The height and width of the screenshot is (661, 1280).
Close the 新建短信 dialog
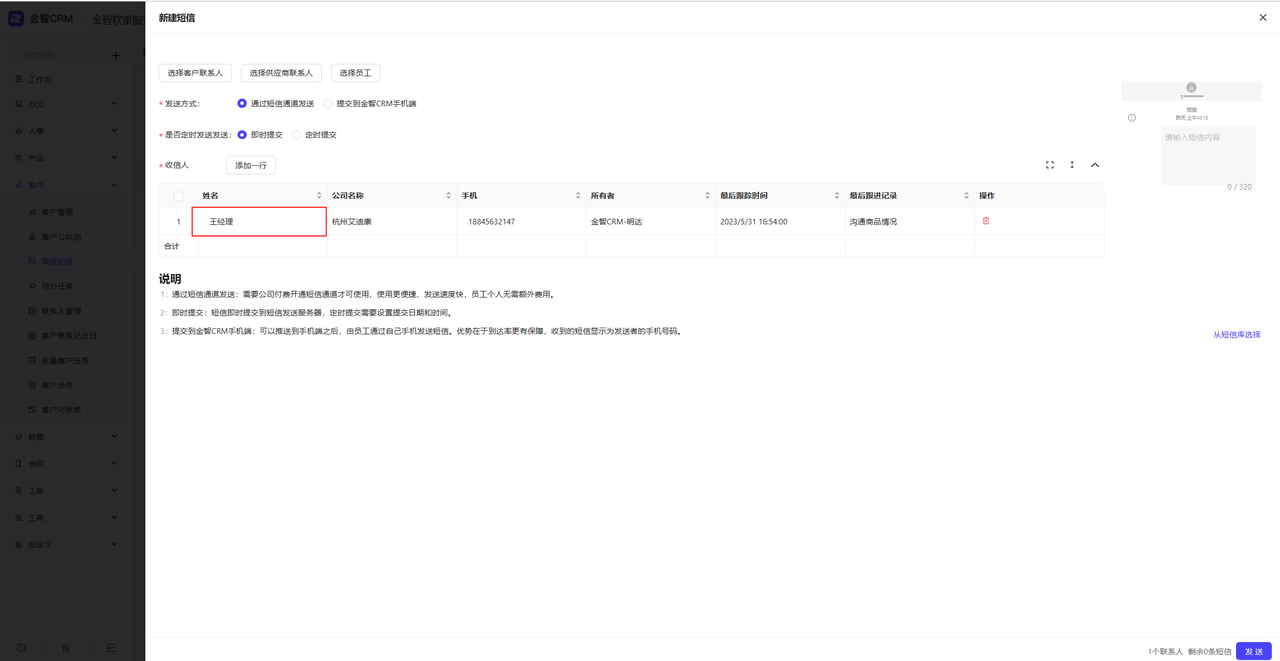pyautogui.click(x=1263, y=17)
